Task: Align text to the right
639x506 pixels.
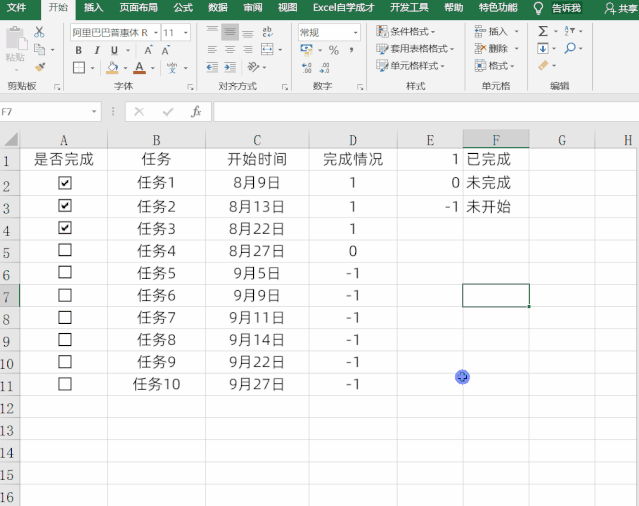Action: (x=248, y=50)
